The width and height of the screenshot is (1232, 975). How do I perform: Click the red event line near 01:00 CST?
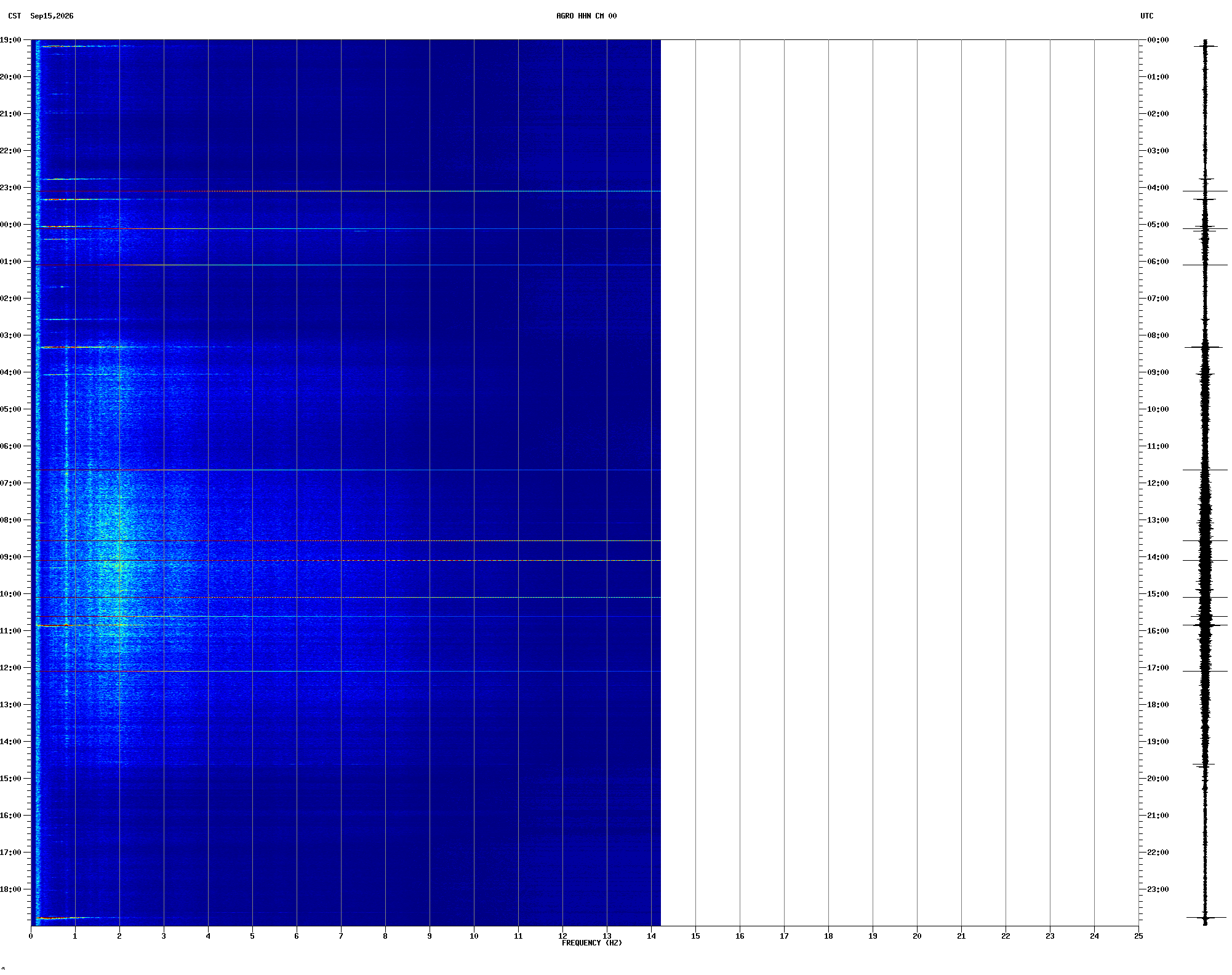tap(348, 265)
